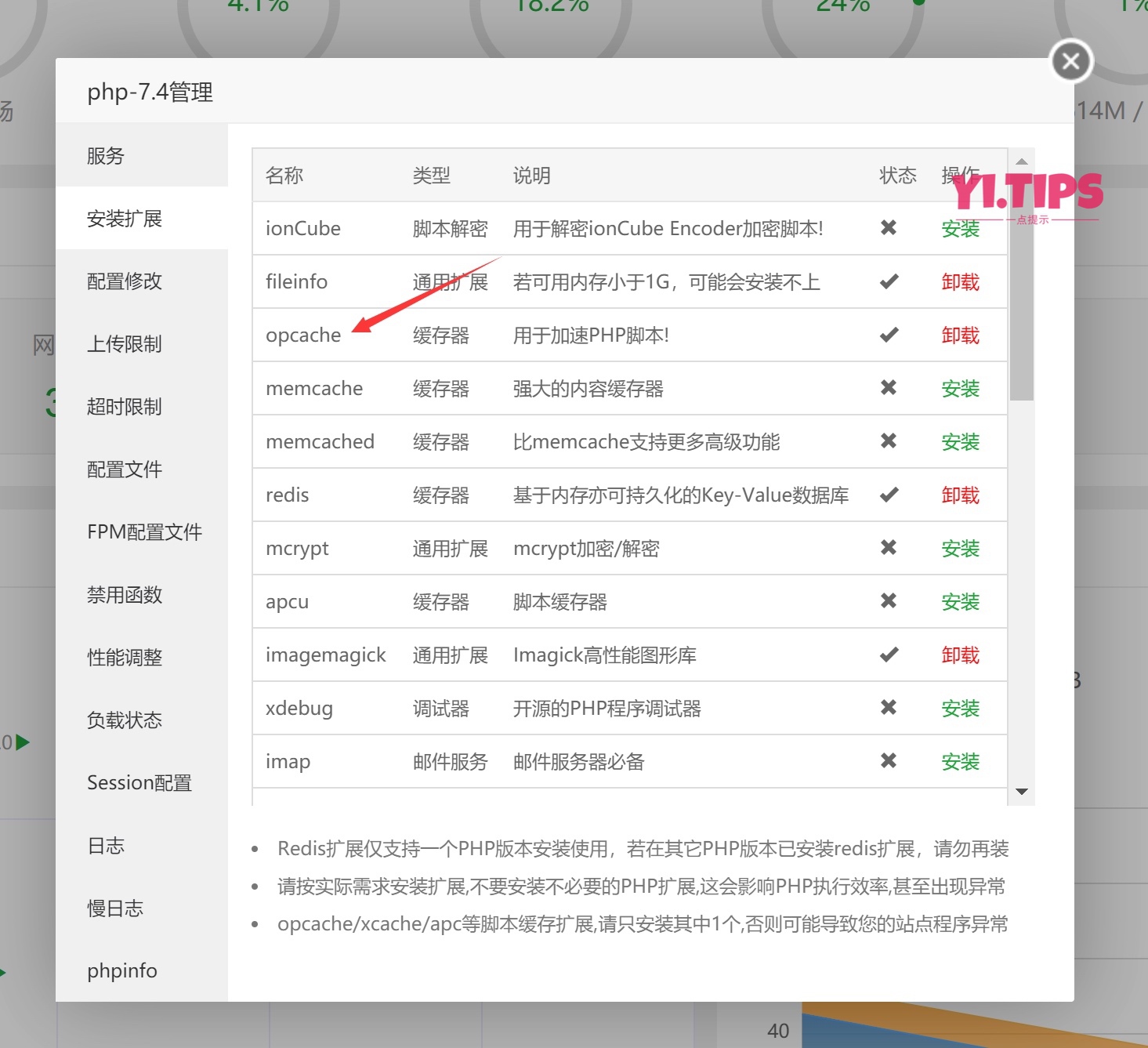
Task: Click the ionCube not-installed cross icon
Action: click(888, 228)
